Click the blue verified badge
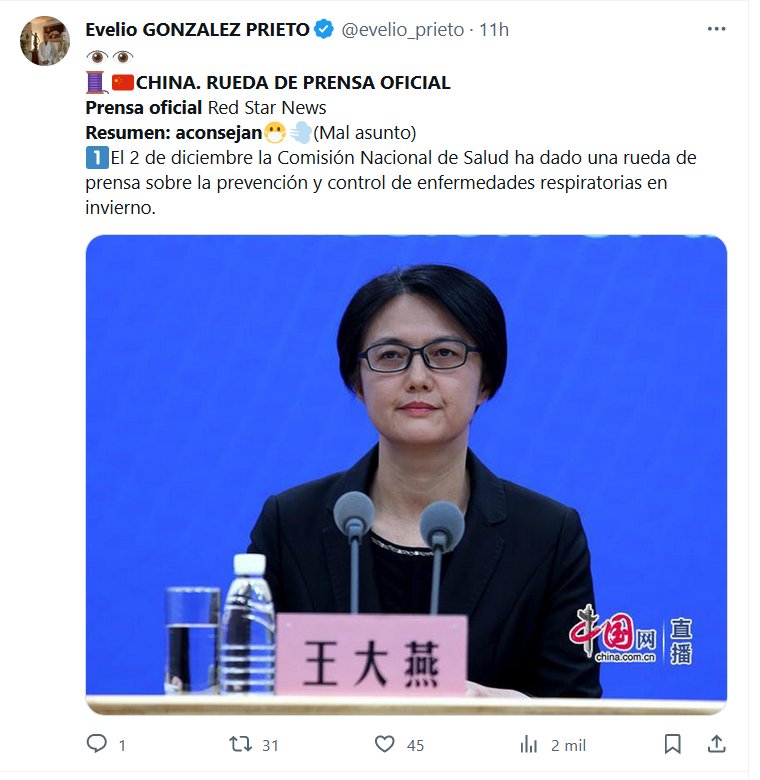 tap(324, 29)
